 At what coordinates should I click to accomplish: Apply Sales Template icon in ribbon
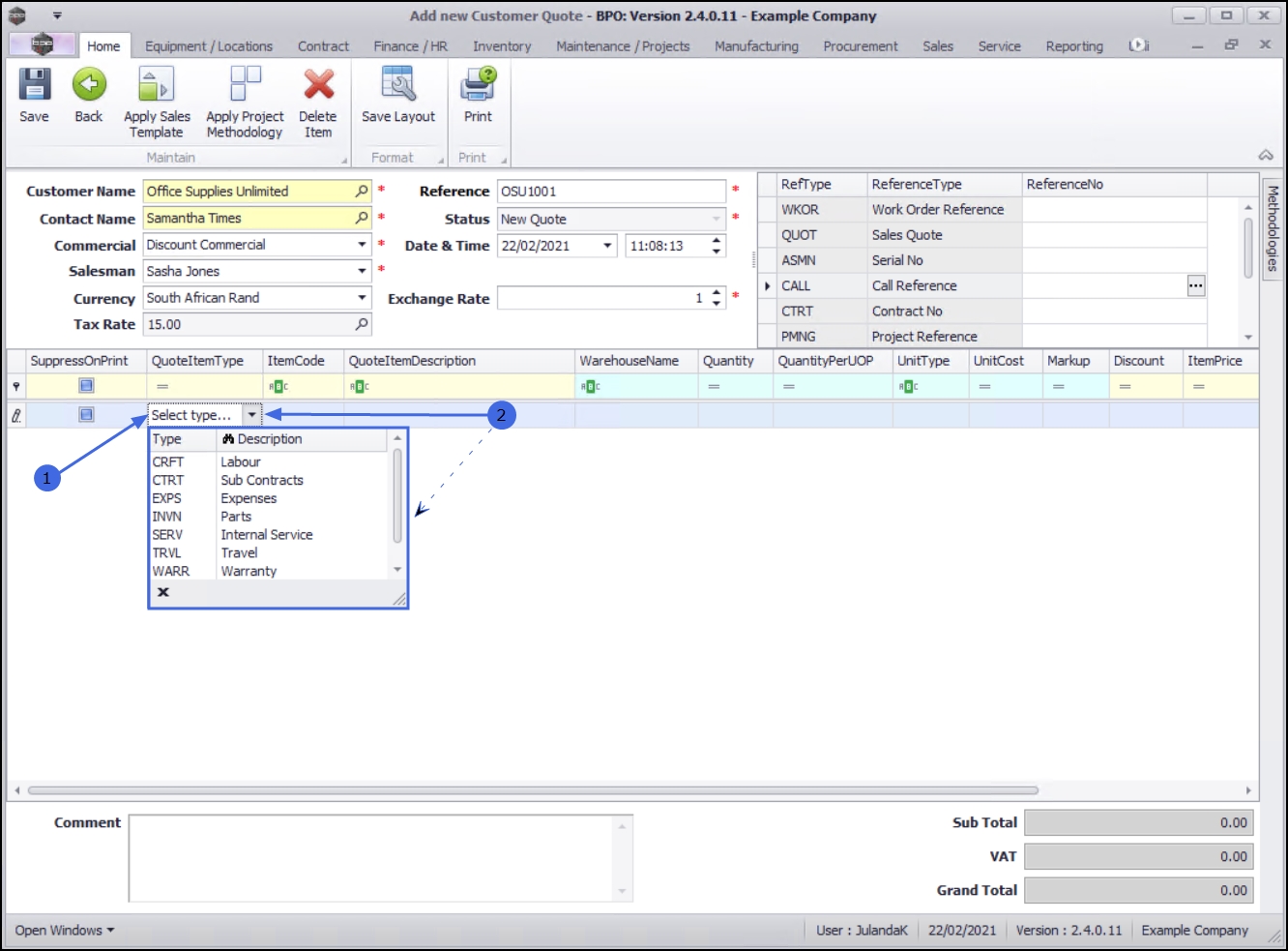point(156,85)
